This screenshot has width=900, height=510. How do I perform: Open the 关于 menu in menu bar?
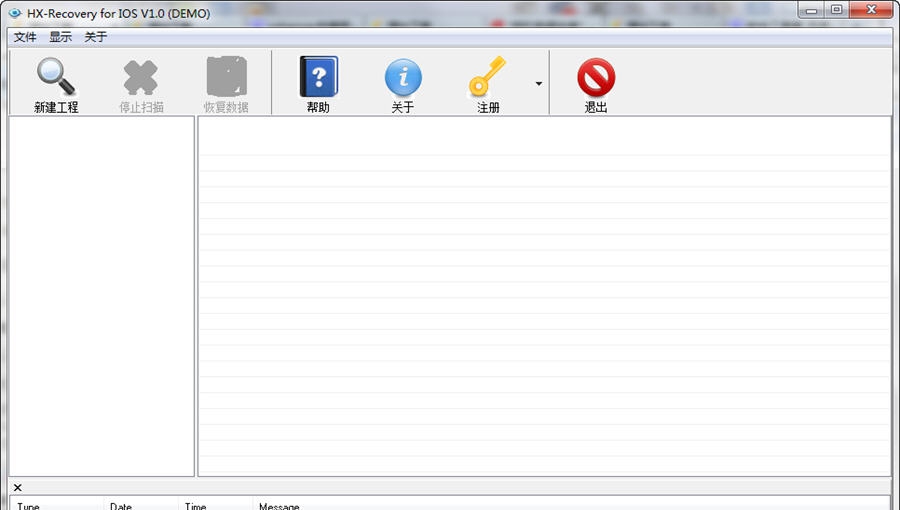(x=95, y=37)
